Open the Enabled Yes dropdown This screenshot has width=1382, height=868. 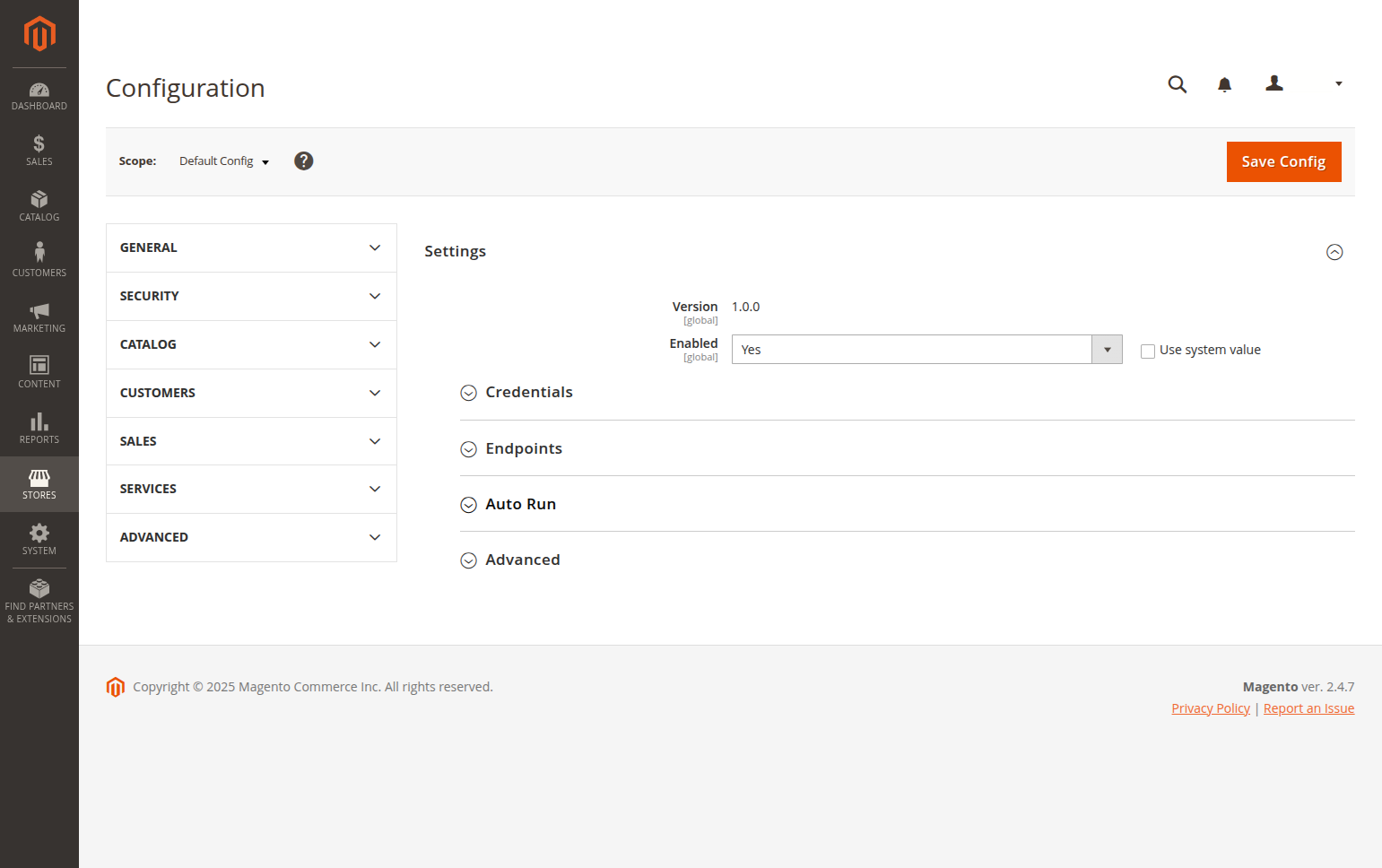click(x=926, y=350)
